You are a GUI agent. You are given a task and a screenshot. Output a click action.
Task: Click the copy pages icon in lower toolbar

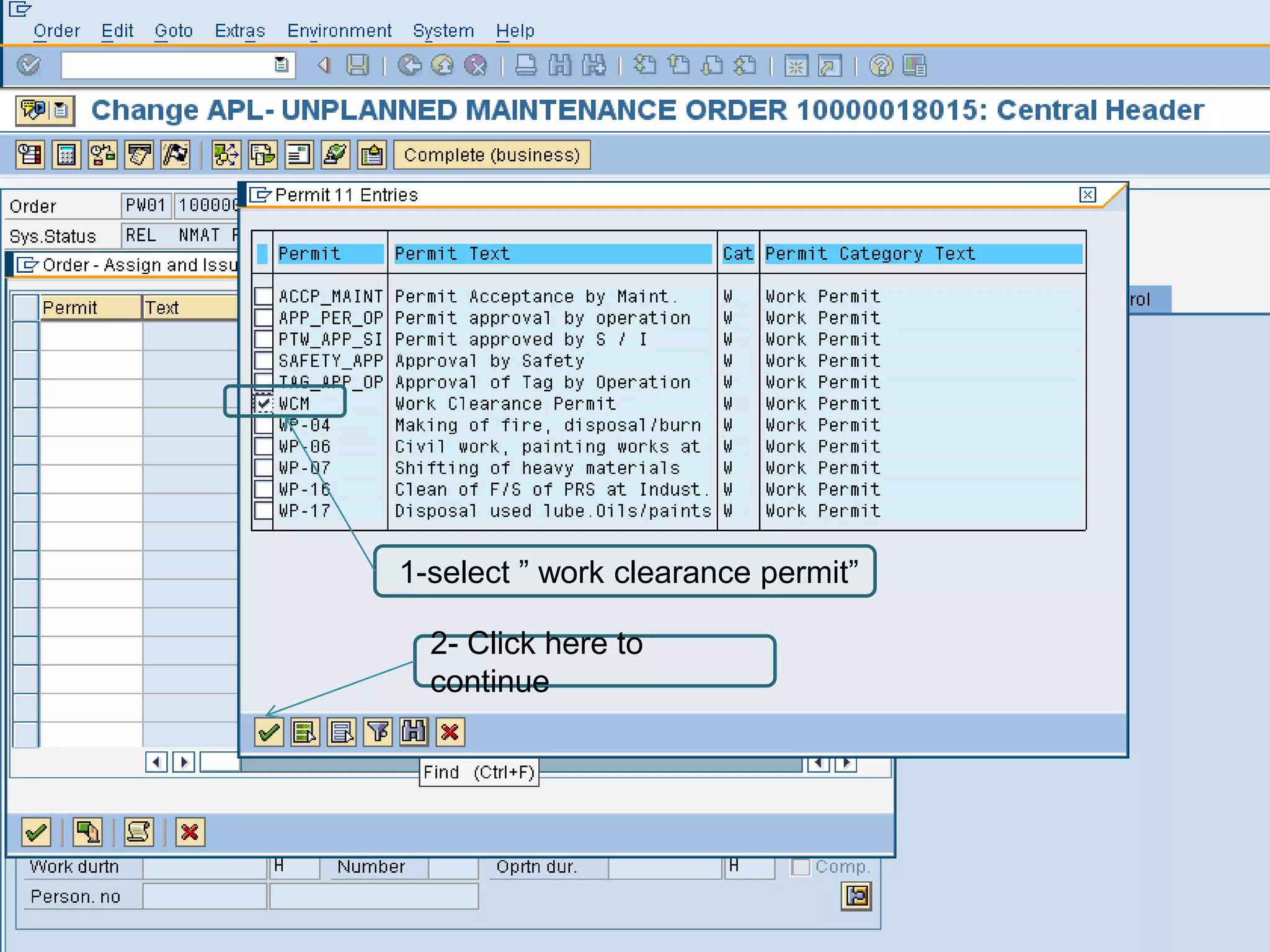tap(87, 832)
